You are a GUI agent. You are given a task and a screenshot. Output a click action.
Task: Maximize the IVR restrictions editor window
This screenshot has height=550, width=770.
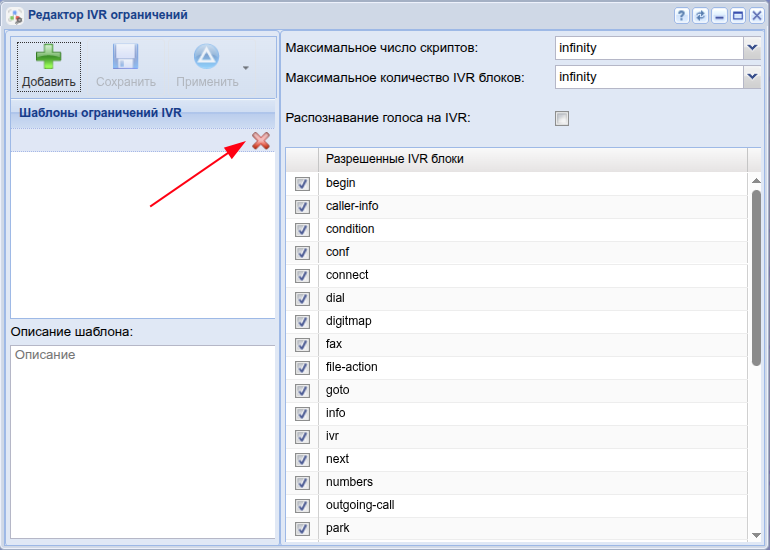(738, 16)
